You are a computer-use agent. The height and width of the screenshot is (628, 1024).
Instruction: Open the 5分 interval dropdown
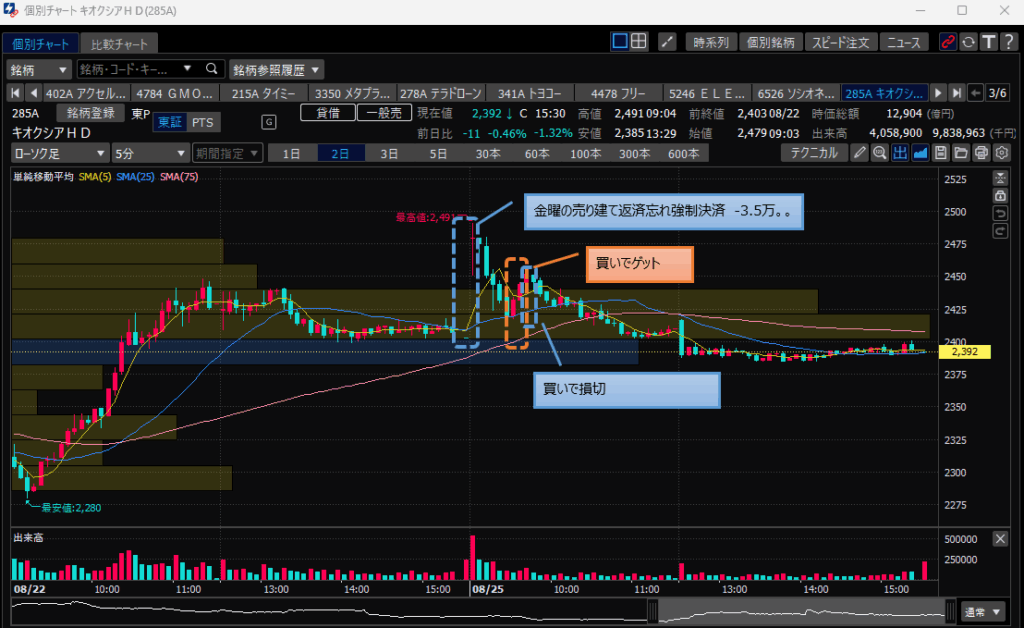(x=149, y=153)
